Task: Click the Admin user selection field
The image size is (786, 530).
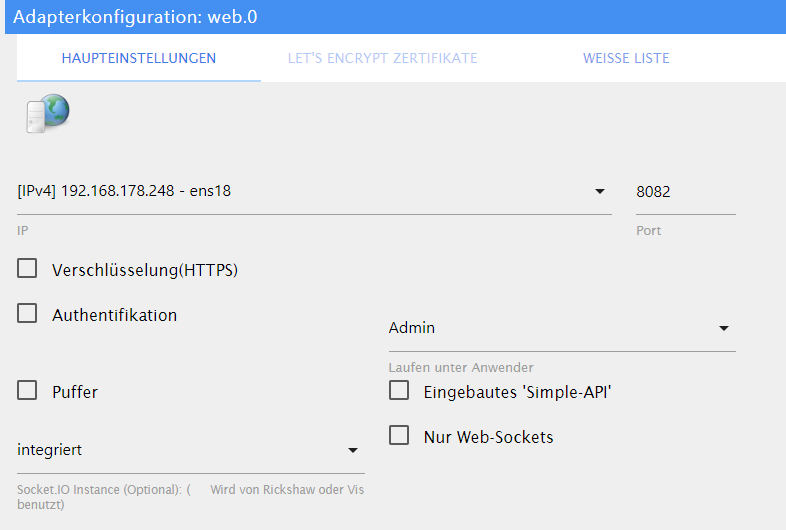Action: 550,328
